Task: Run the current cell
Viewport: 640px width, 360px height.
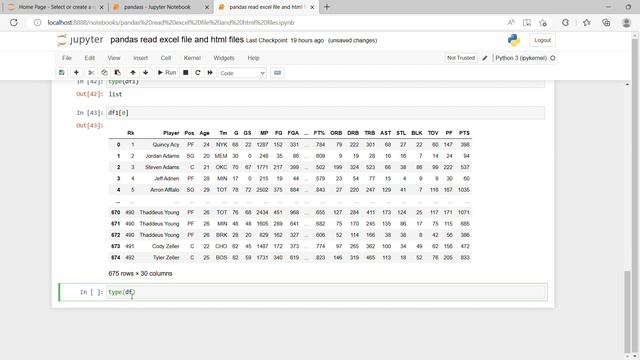Action: [167, 73]
